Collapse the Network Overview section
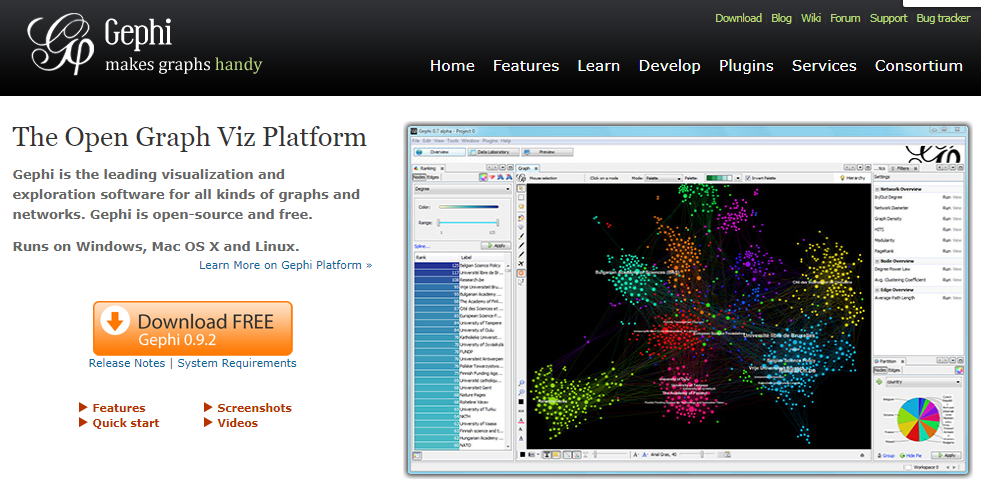981x488 pixels. (877, 189)
